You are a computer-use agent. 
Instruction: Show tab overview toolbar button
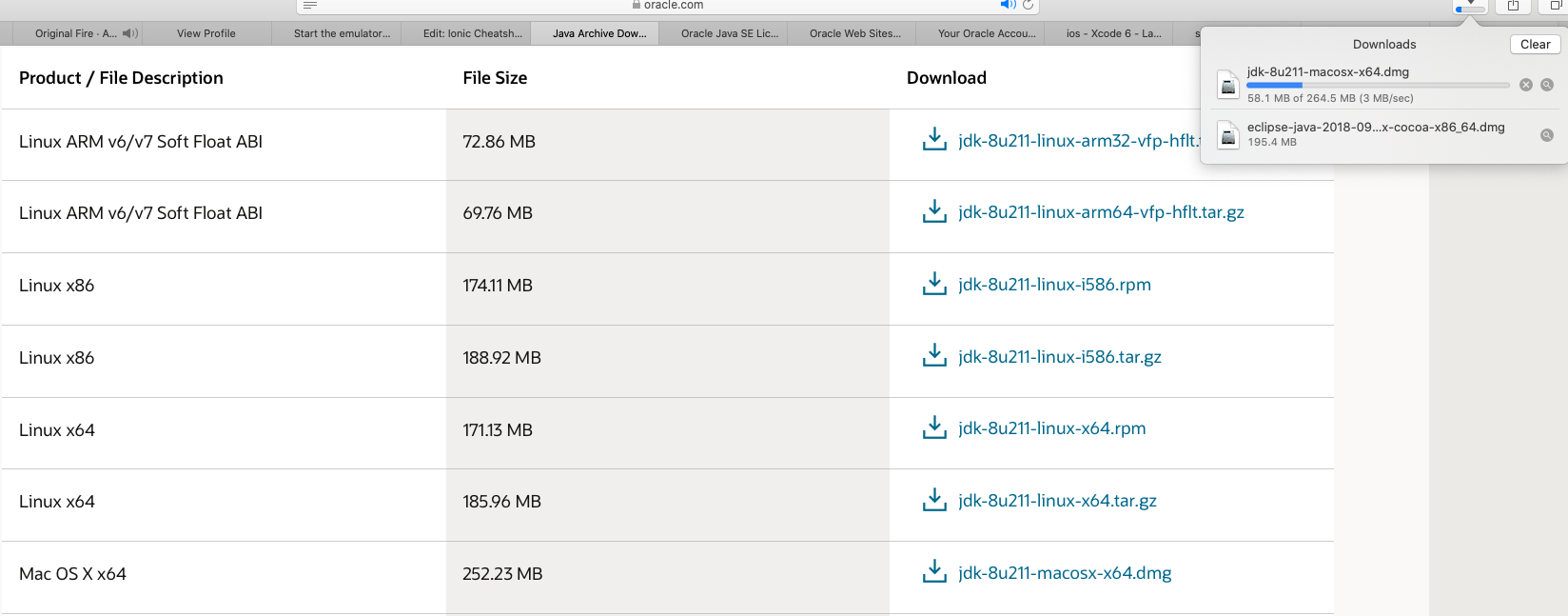click(1555, 6)
